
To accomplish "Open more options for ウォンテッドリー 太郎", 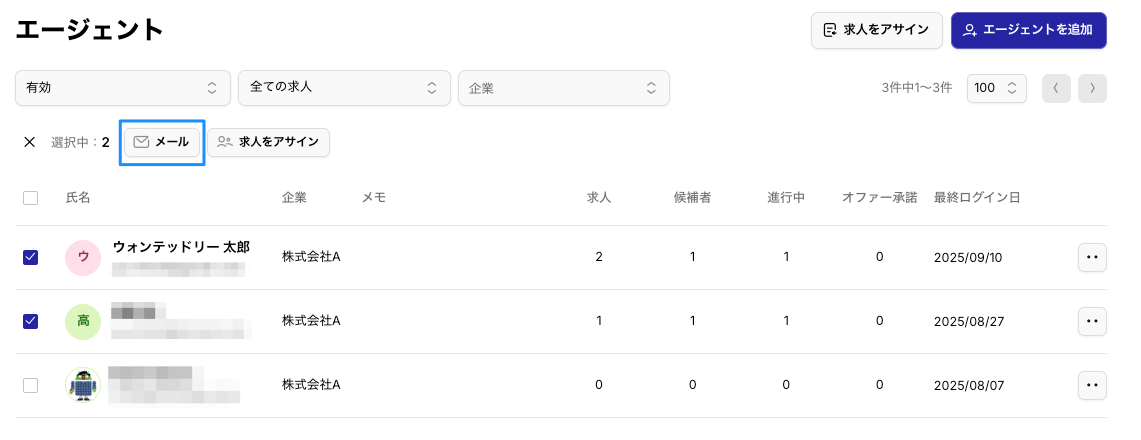I will coord(1092,257).
